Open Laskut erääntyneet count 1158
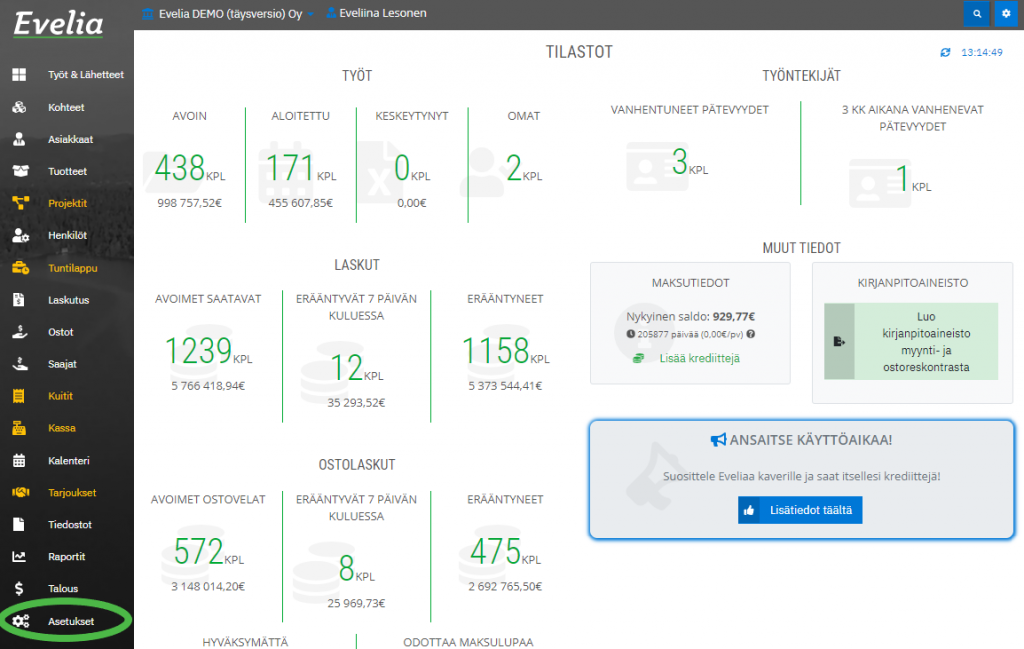Viewport: 1024px width, 649px height. coord(496,351)
